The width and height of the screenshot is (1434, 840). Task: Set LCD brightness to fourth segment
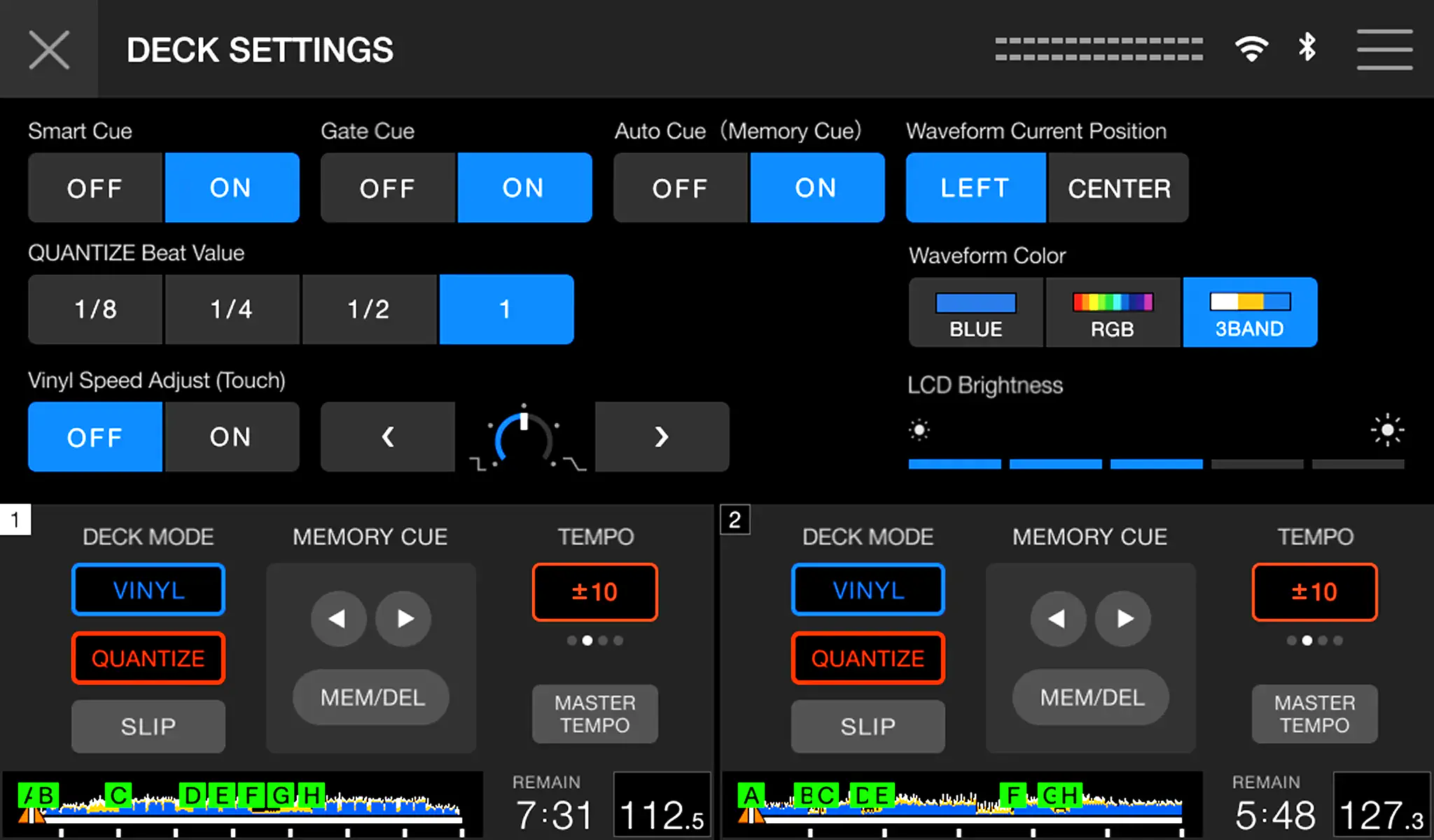pyautogui.click(x=1257, y=464)
